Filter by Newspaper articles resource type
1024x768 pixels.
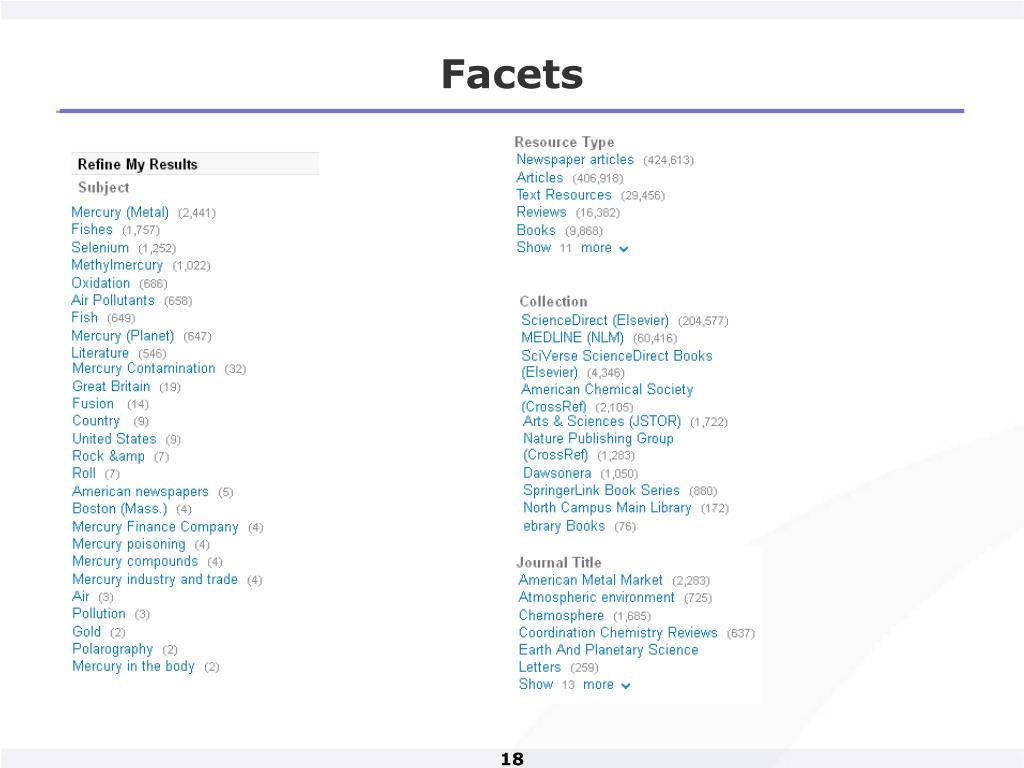point(575,159)
